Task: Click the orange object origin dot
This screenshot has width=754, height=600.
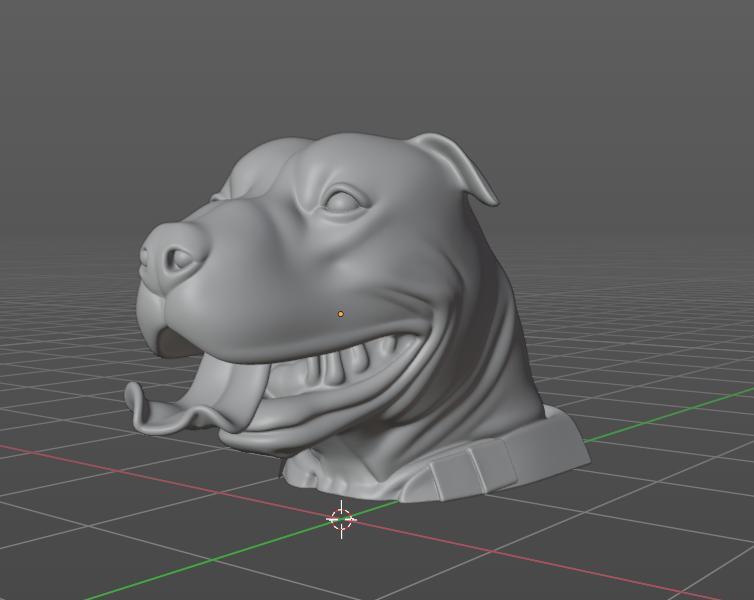Action: point(340,314)
